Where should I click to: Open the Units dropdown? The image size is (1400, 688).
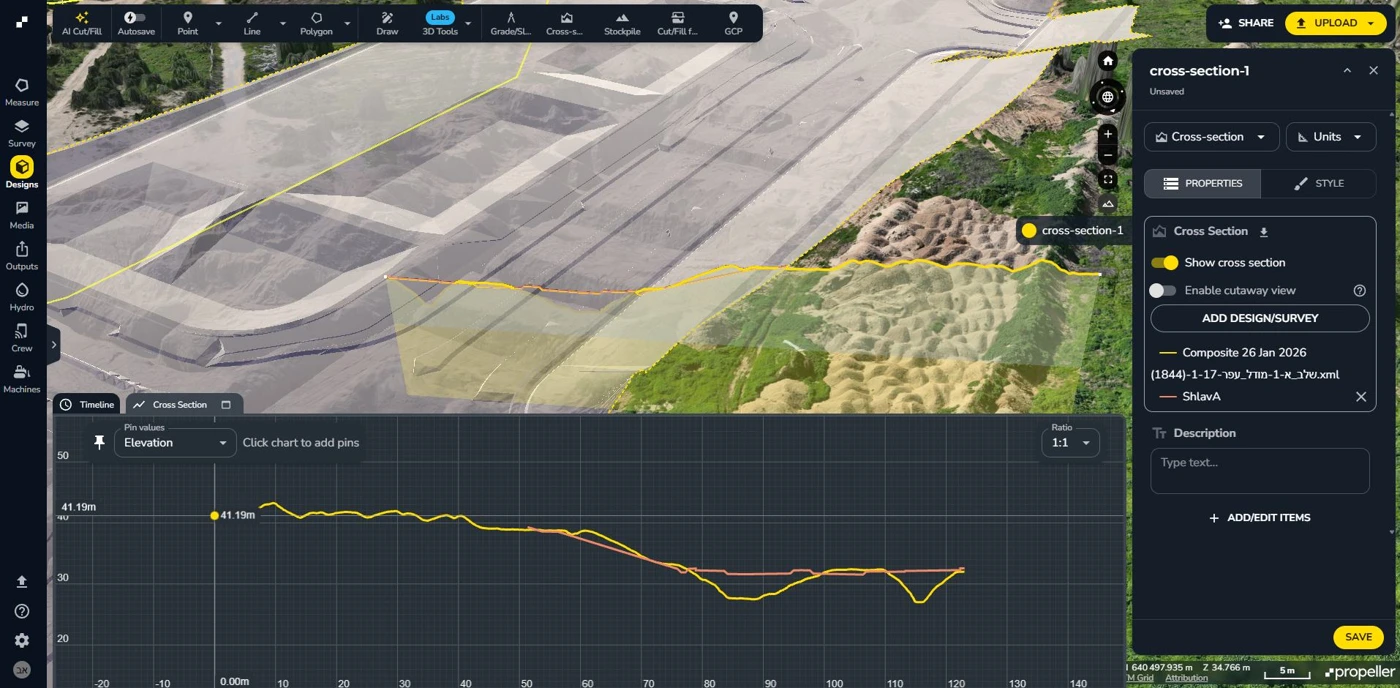pyautogui.click(x=1331, y=137)
